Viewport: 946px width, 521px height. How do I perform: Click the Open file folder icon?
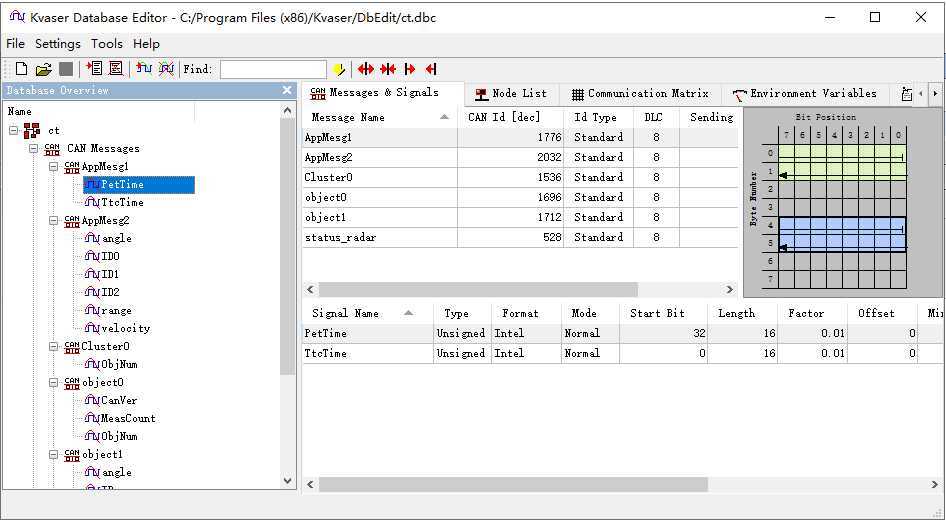(x=43, y=69)
